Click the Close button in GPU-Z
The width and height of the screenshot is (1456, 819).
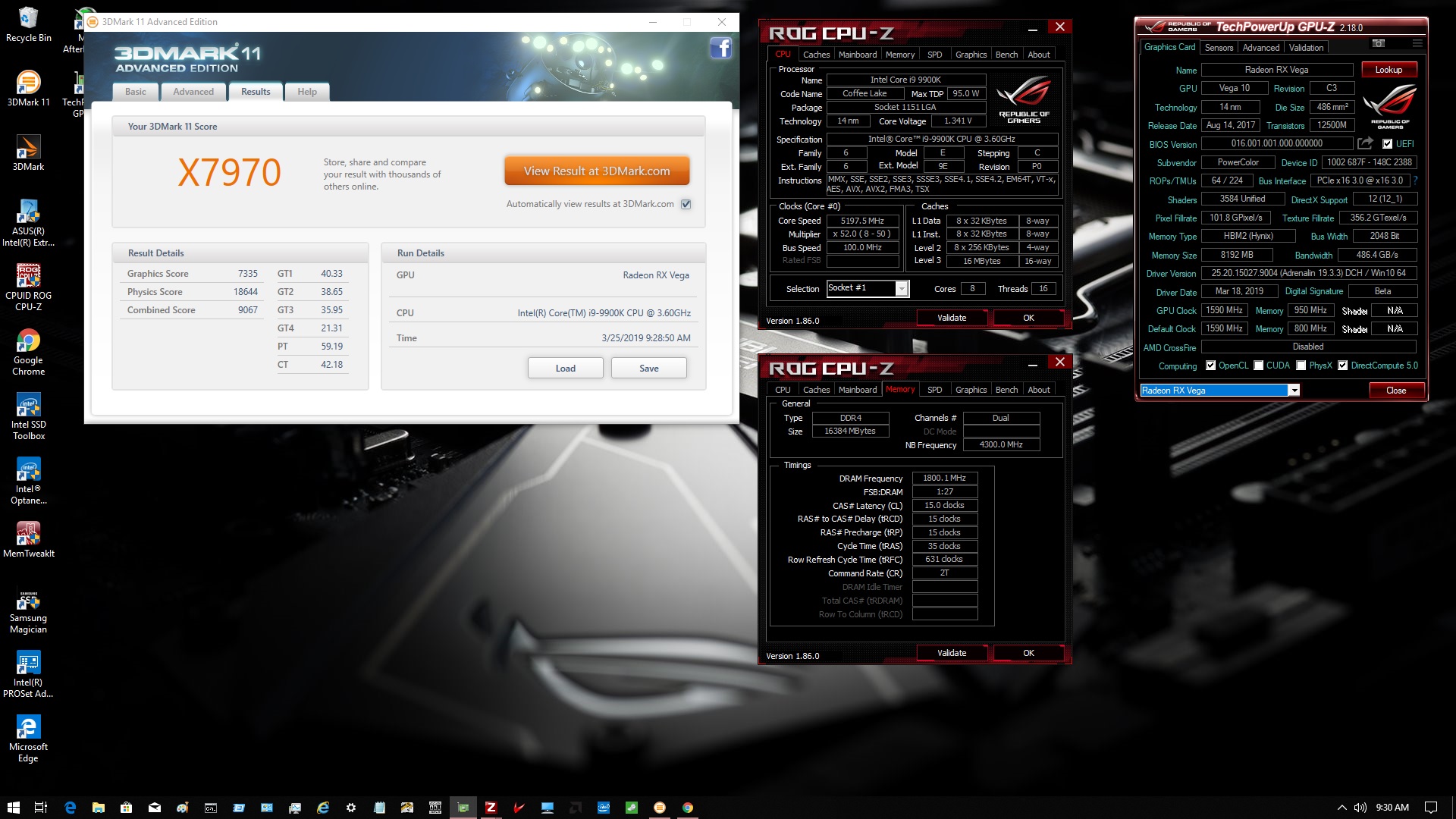coord(1396,391)
